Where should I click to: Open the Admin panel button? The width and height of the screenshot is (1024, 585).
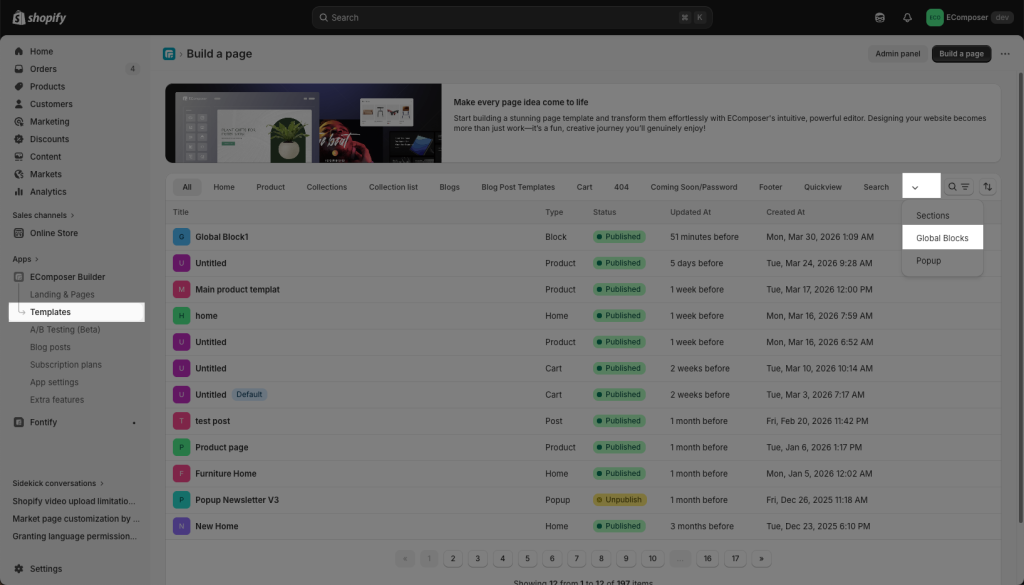897,54
